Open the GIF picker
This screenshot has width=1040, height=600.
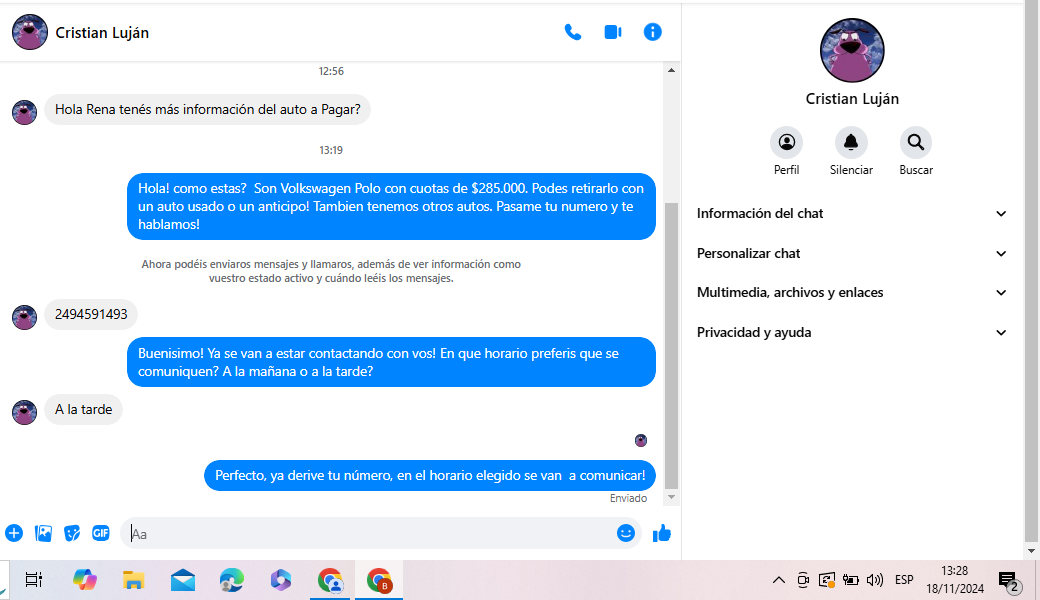[x=101, y=533]
